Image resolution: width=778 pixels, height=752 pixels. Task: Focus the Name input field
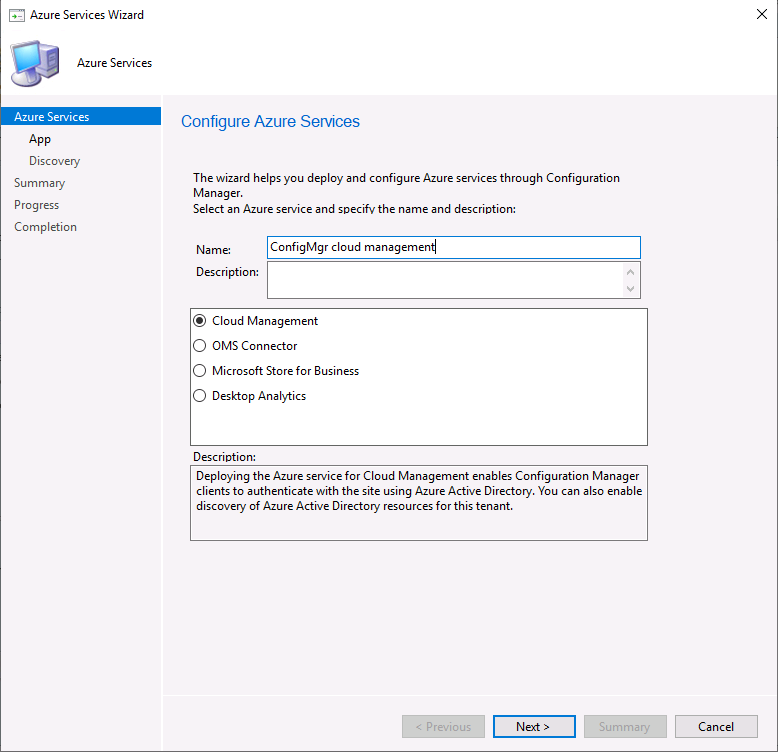pos(454,247)
